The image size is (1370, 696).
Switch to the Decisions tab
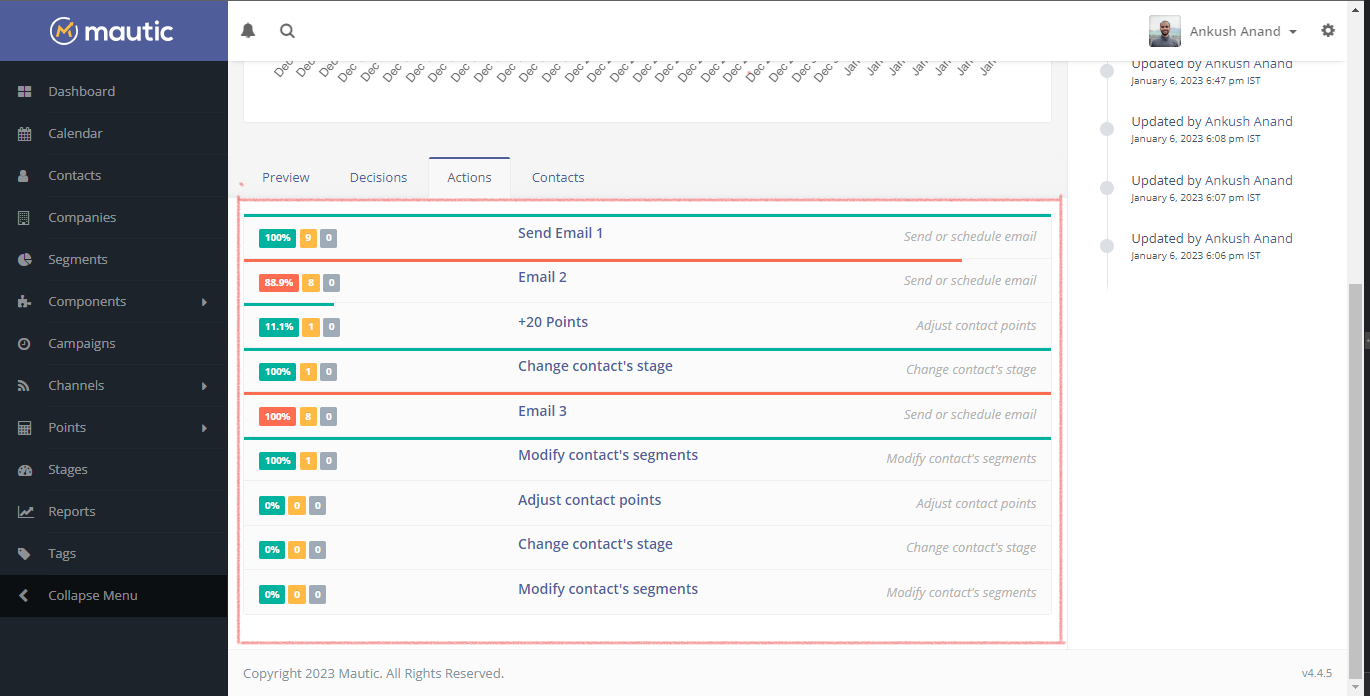[x=378, y=176]
